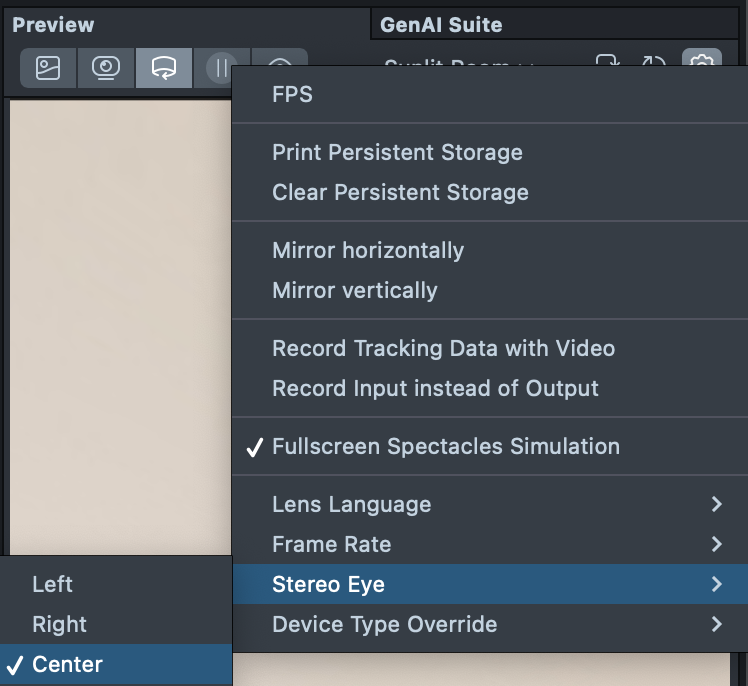The width and height of the screenshot is (748, 686).
Task: Click the webcam input icon
Action: coord(106,68)
